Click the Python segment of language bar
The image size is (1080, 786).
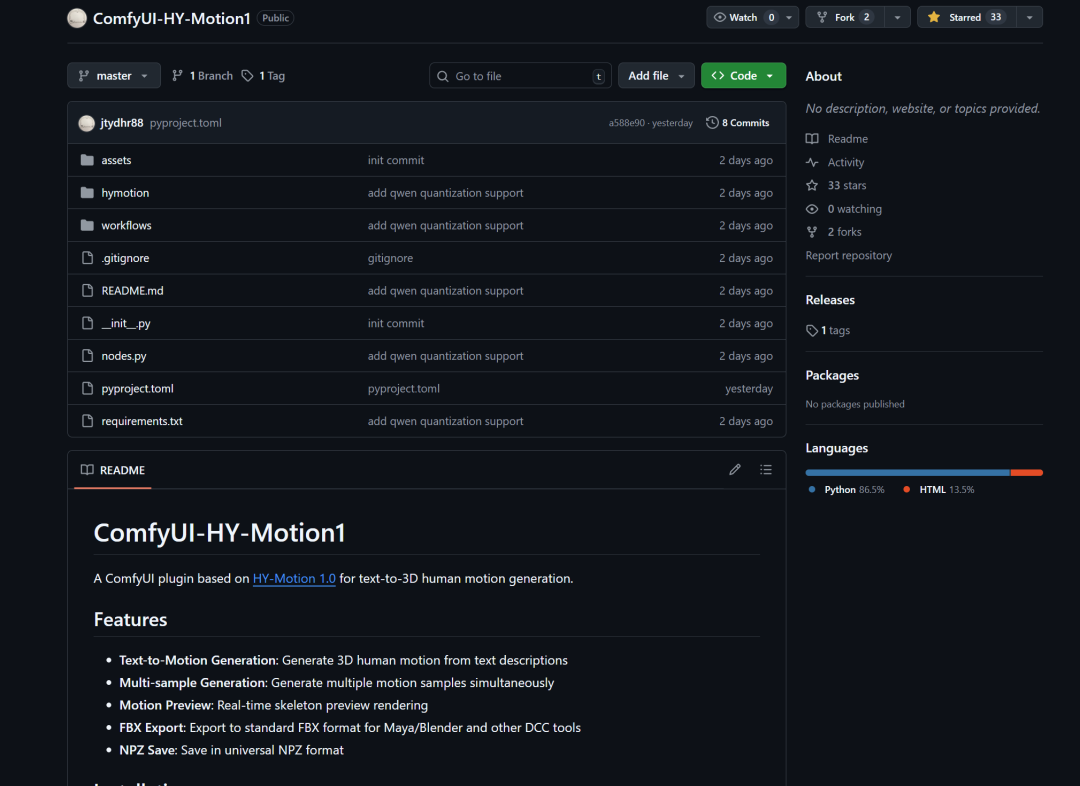point(907,472)
